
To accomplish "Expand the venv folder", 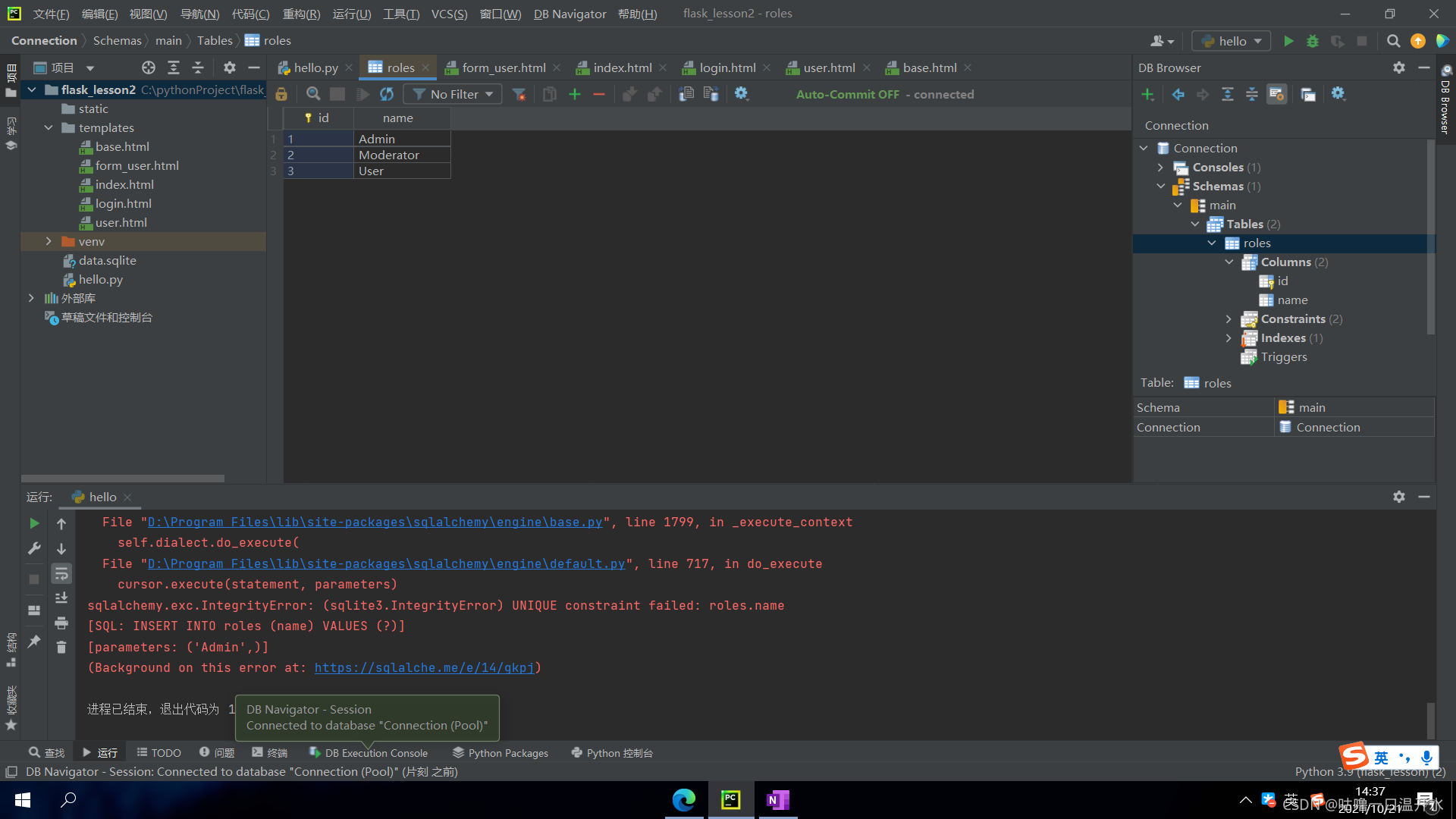I will click(x=49, y=241).
